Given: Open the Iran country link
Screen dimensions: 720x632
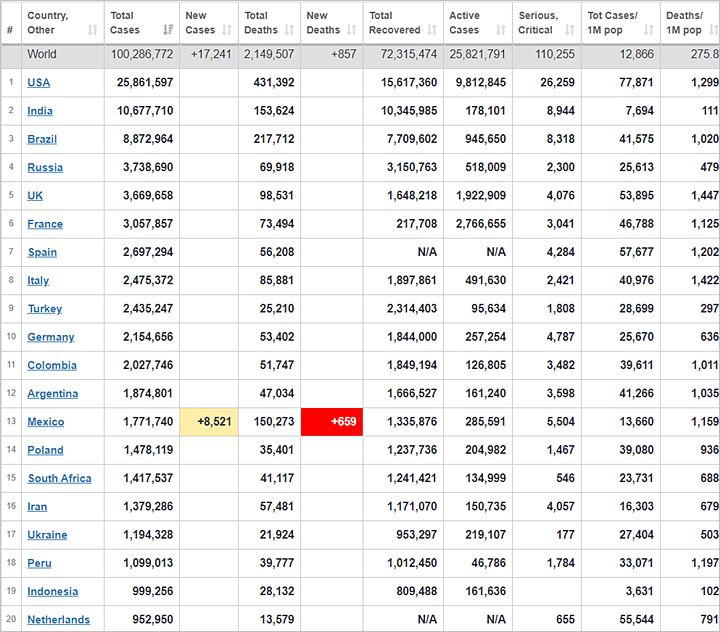Looking at the screenshot, I should click(x=37, y=507).
